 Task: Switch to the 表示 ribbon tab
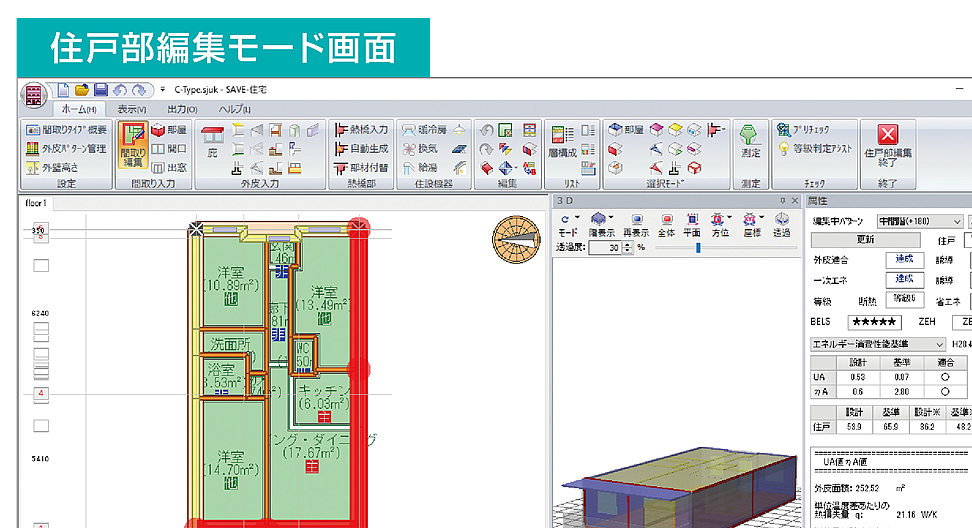tap(131, 109)
